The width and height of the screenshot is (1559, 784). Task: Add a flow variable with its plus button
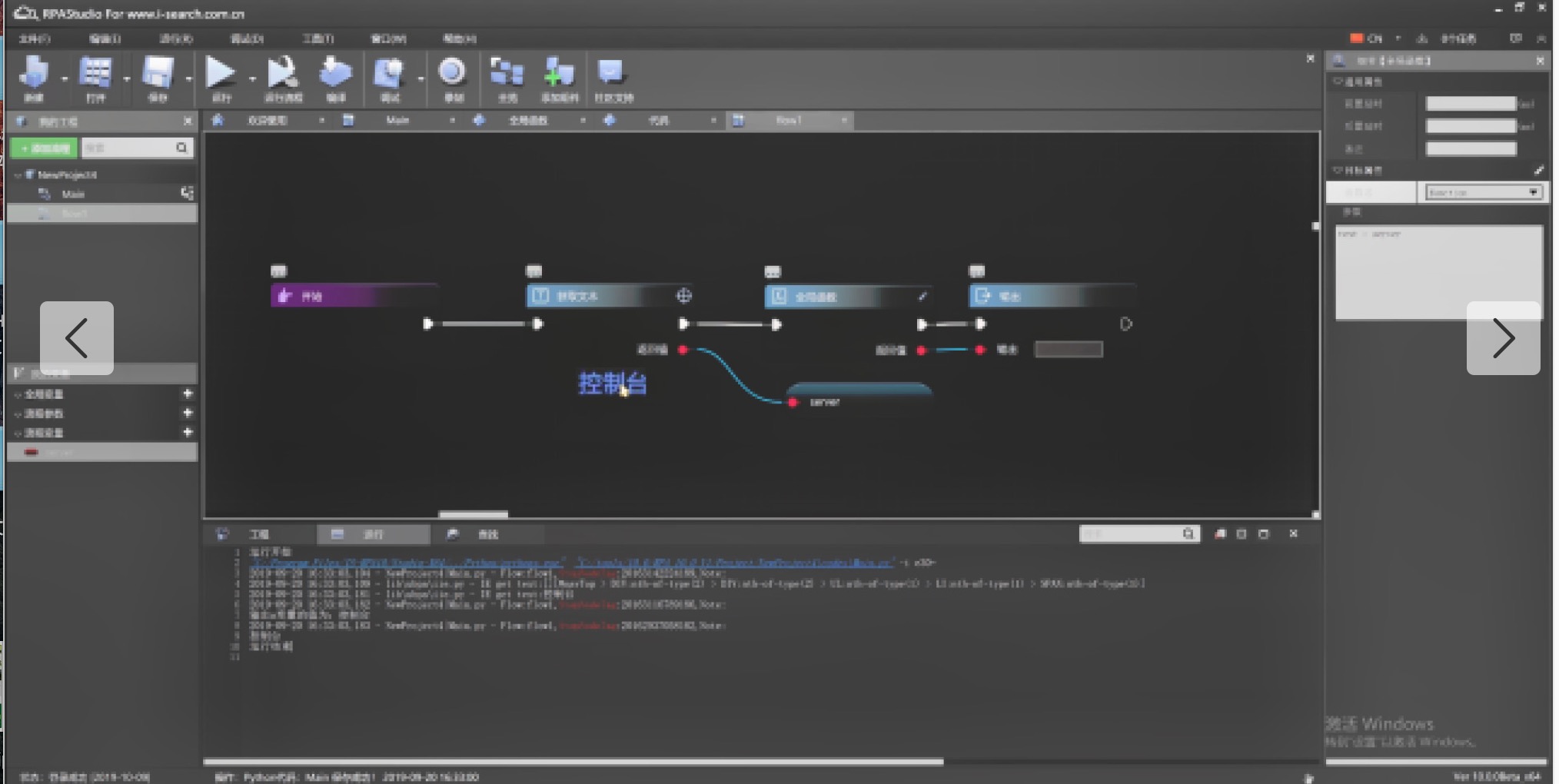(x=188, y=432)
